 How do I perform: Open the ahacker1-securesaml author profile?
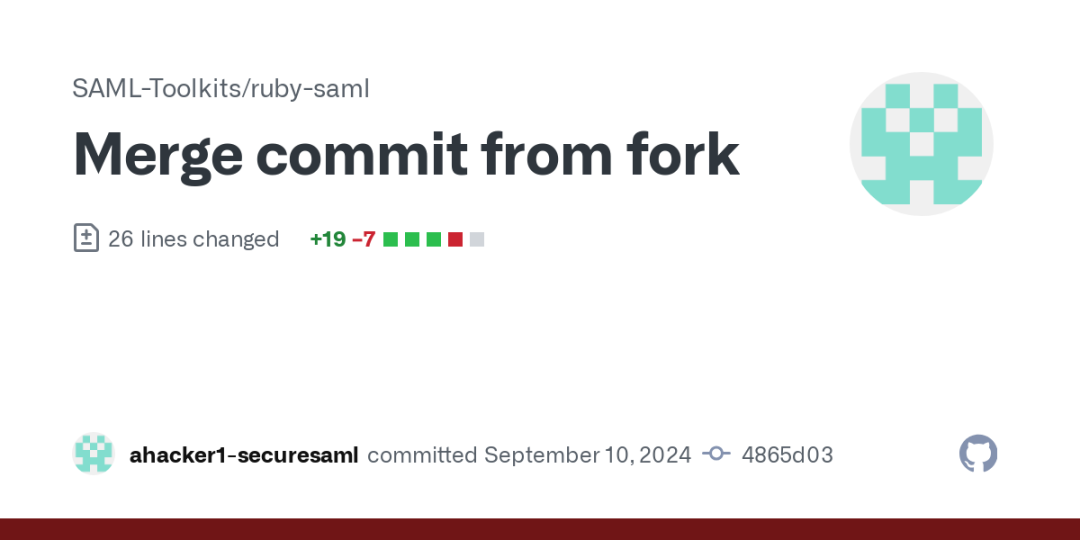[244, 455]
